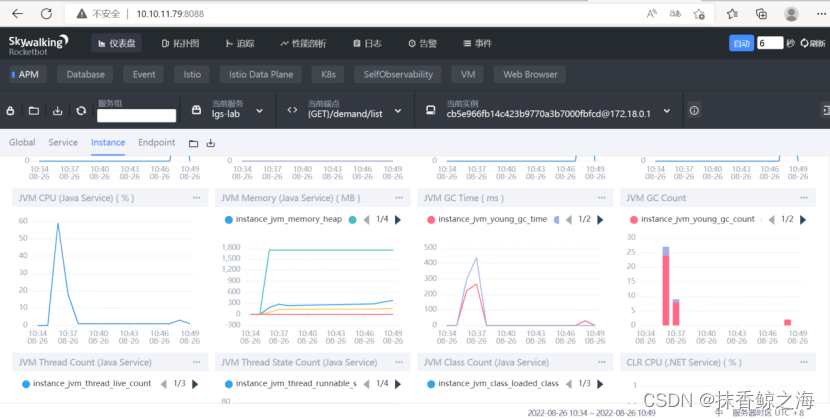Viewport: 830px width, 419px height.
Task: Go to next JVM Class Count legend page
Action: 600,384
